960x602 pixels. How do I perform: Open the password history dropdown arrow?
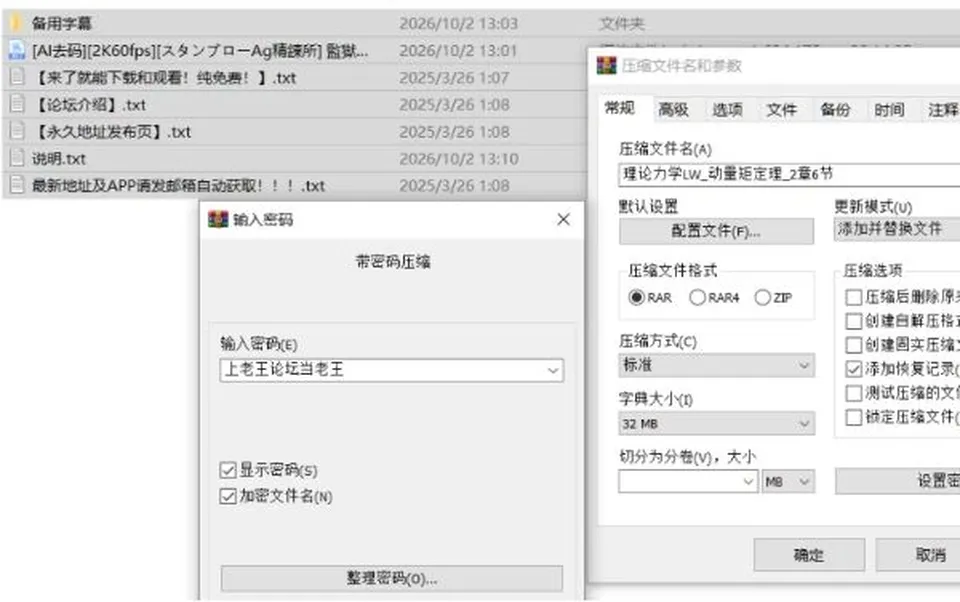pos(553,371)
